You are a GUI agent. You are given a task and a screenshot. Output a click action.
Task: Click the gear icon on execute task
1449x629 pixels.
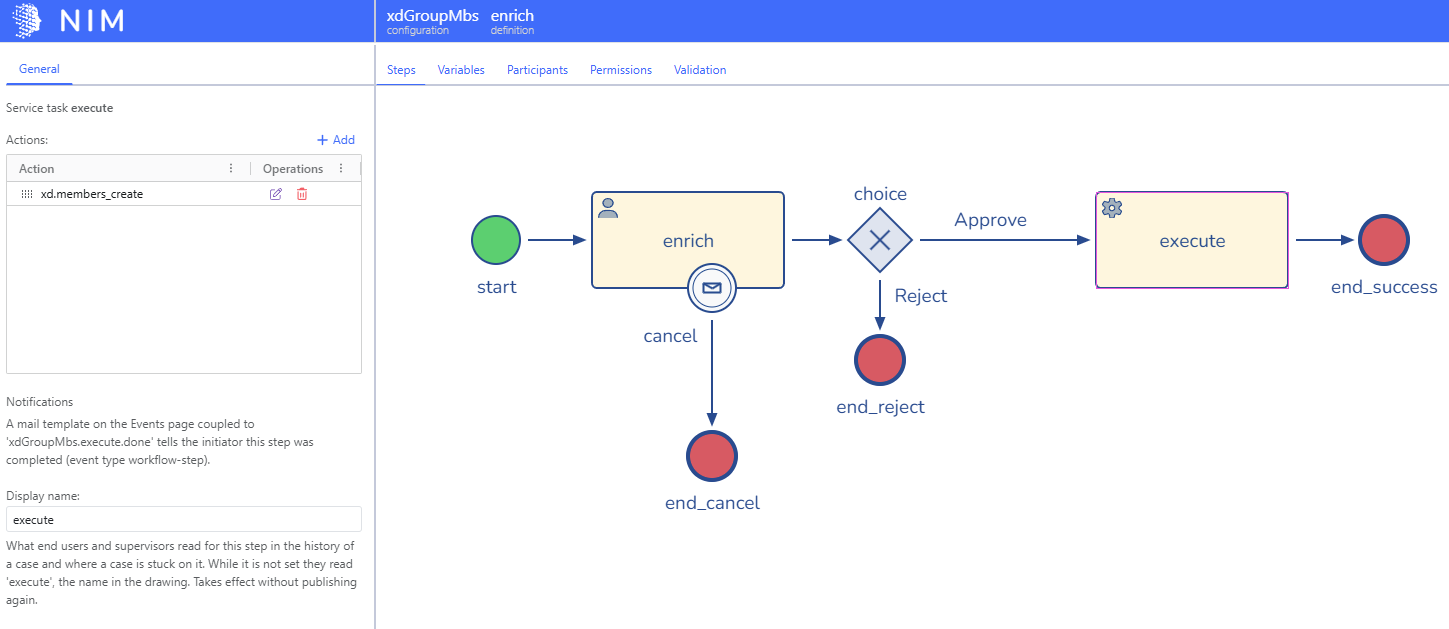(1112, 208)
